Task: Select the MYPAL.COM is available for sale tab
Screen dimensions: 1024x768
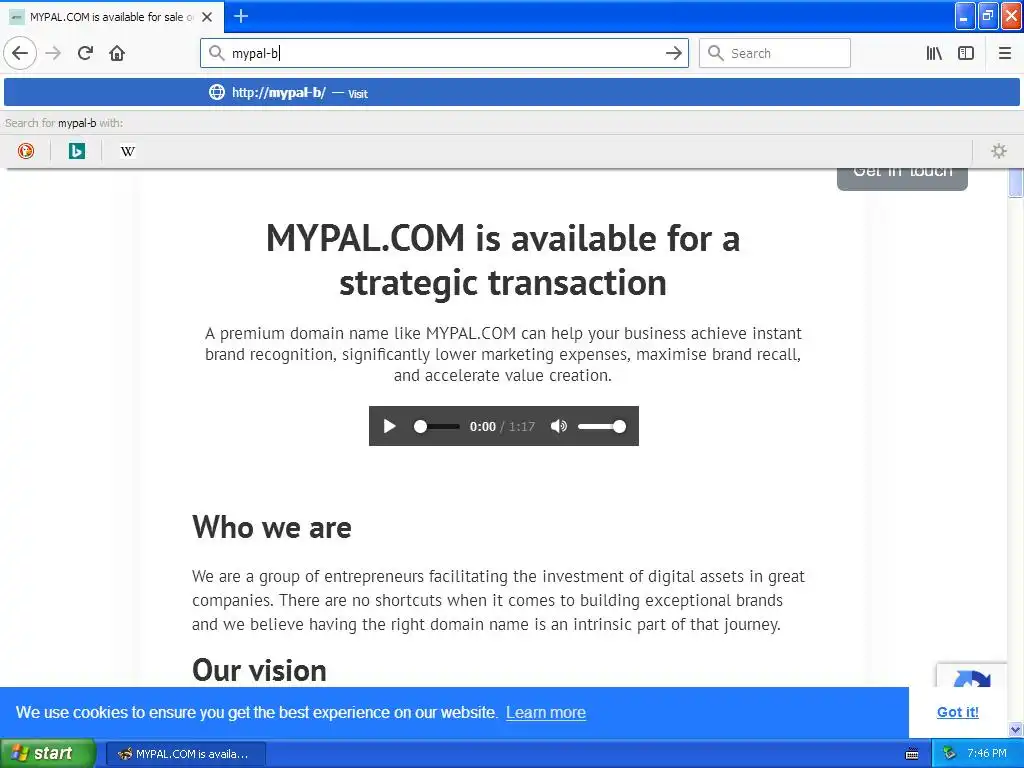Action: pos(112,17)
